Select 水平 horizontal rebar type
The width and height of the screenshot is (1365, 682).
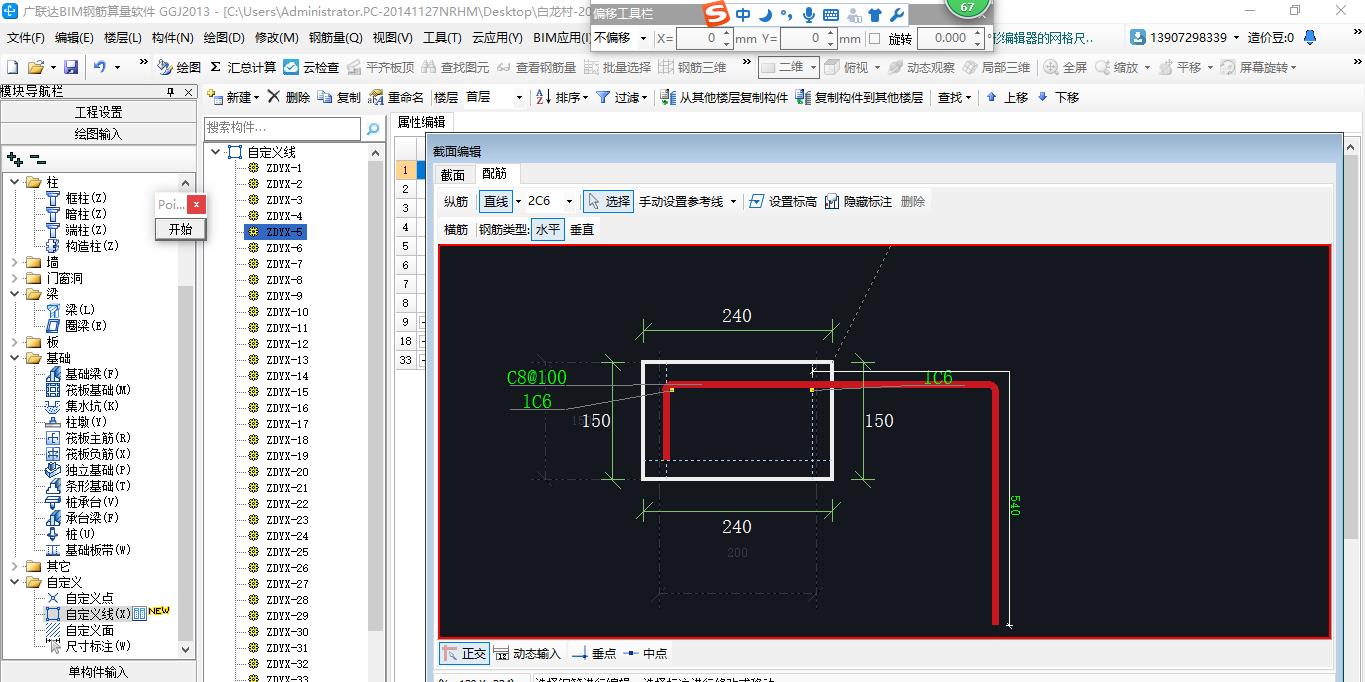[548, 229]
